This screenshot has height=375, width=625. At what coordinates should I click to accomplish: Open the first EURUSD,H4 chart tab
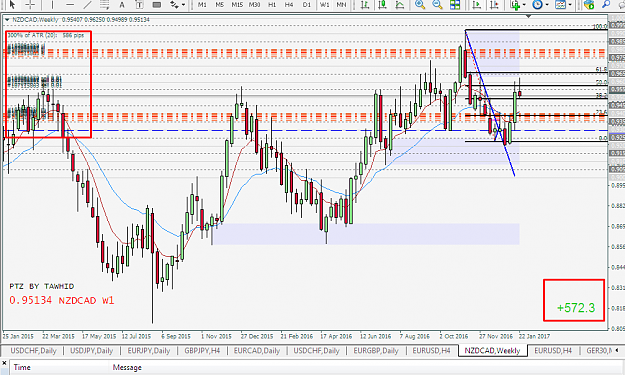coord(431,351)
